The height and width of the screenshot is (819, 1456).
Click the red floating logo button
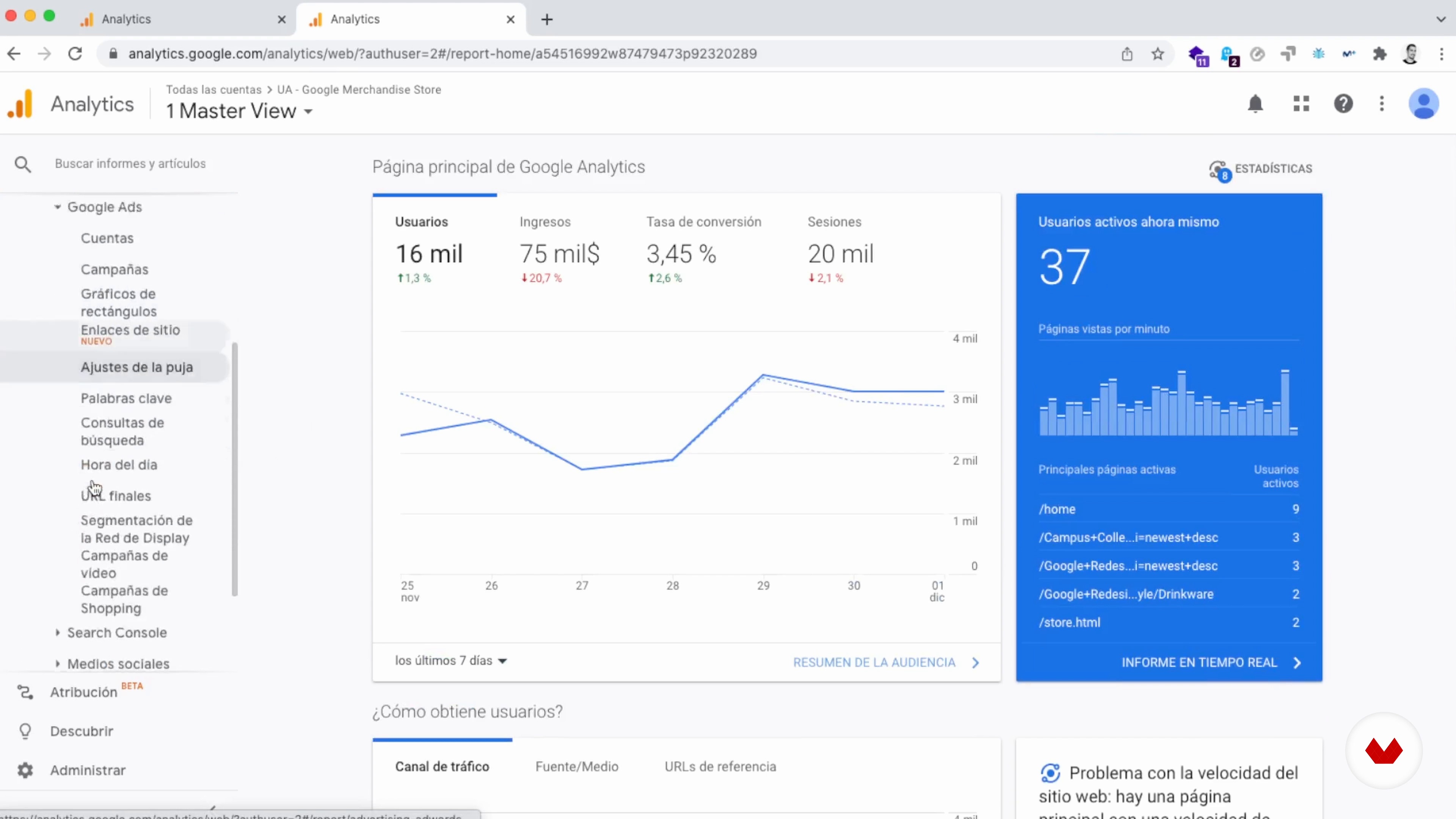tap(1384, 751)
